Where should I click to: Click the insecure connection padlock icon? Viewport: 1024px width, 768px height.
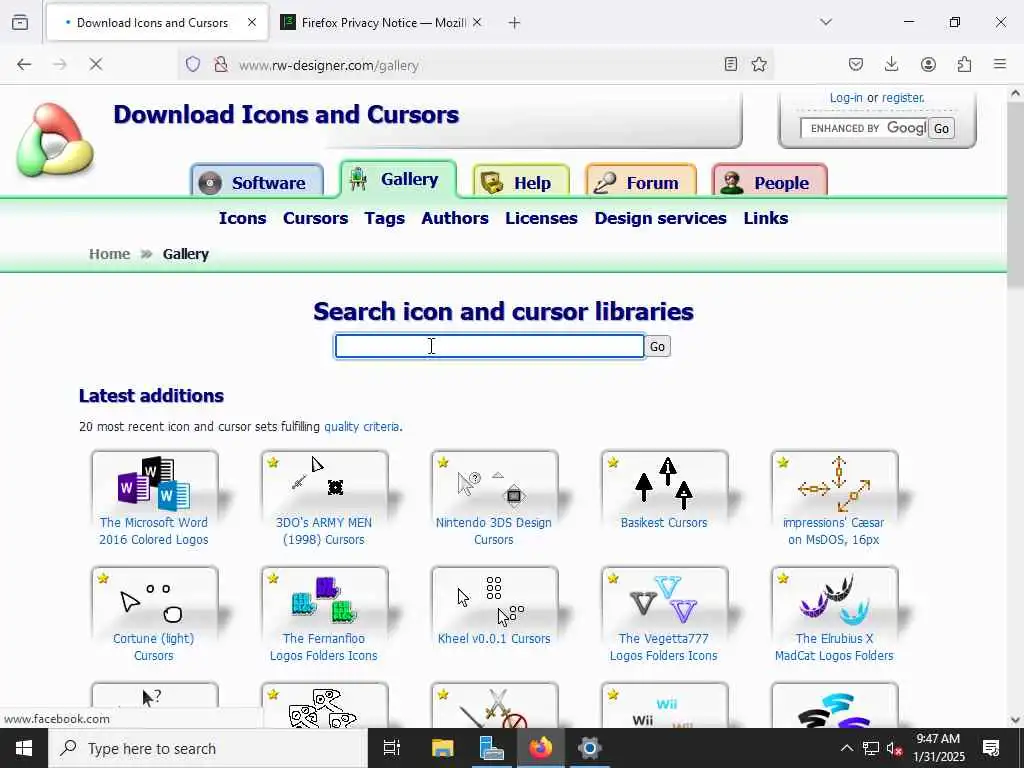pos(221,64)
